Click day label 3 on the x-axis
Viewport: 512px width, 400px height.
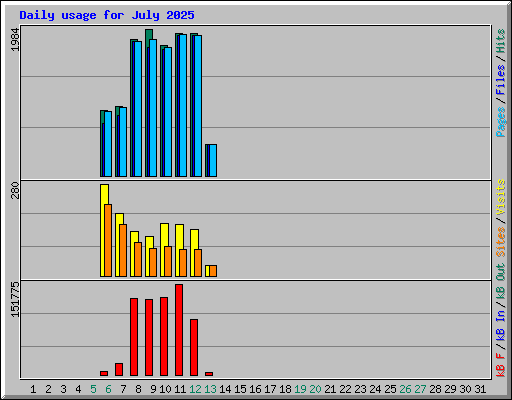coord(63,389)
